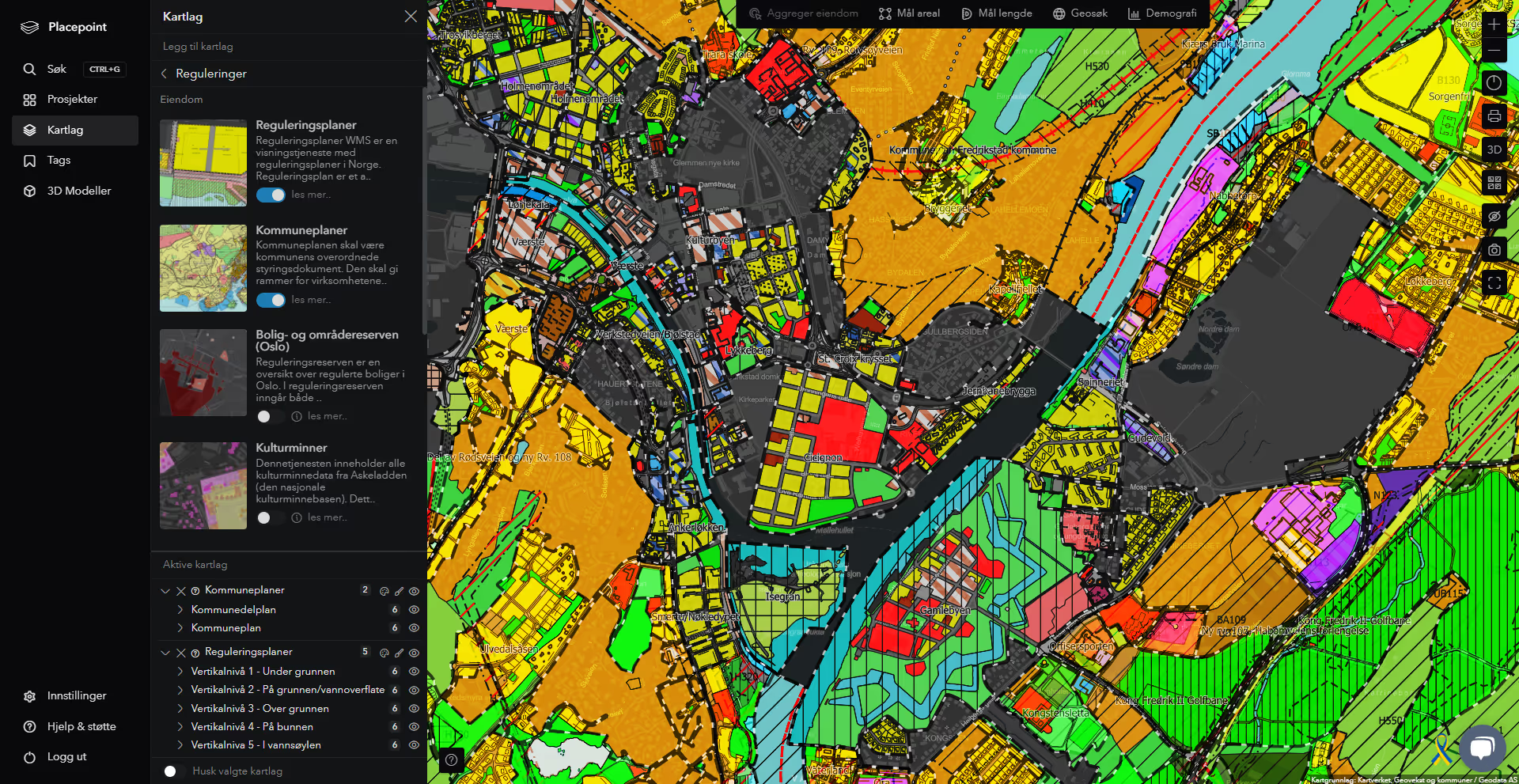1519x784 pixels.
Task: Open the camera screenshot tool
Action: 1494,250
